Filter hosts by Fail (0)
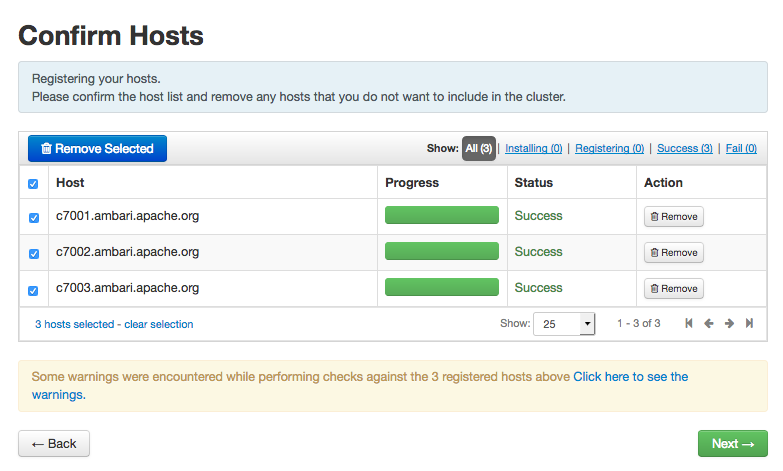Screen dimensions: 783x471 741,149
